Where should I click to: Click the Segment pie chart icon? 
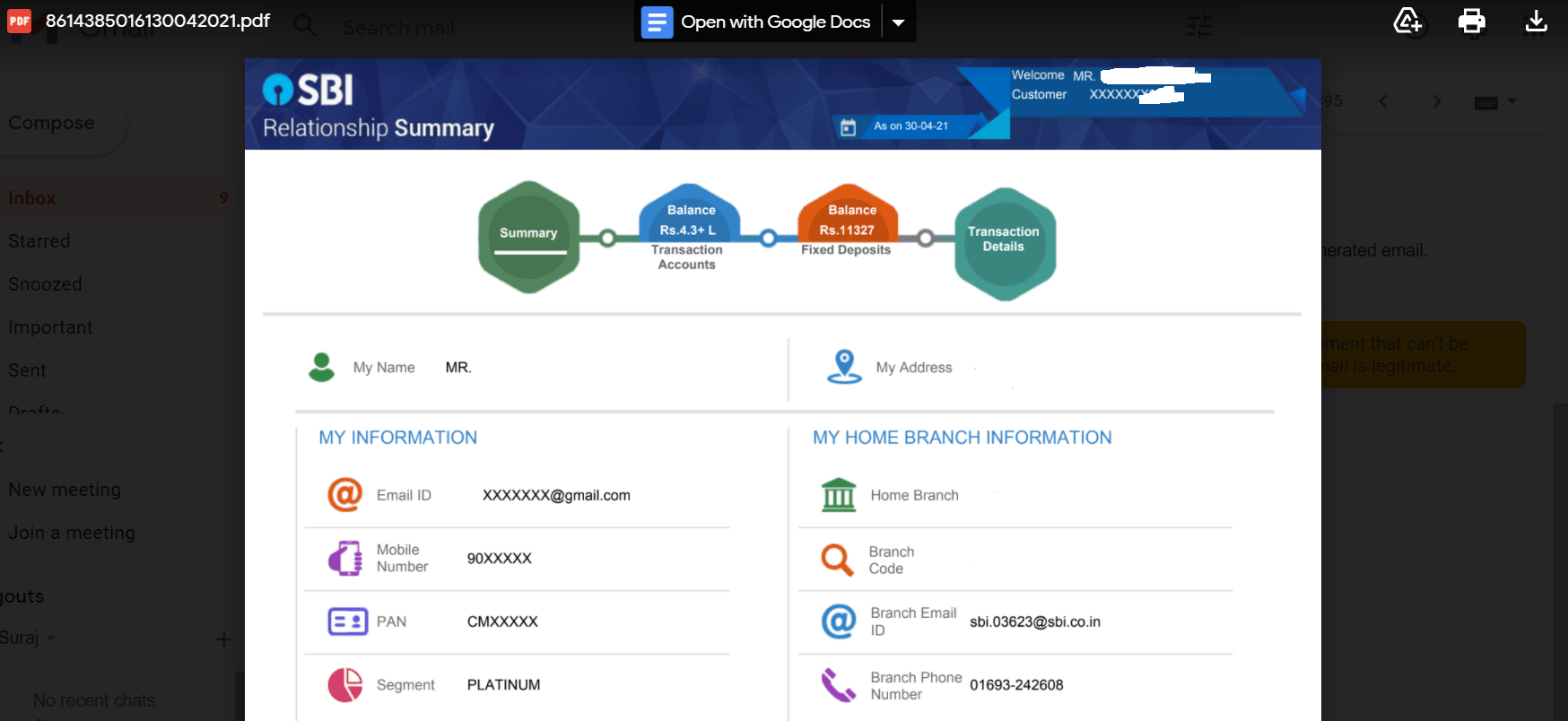(345, 685)
